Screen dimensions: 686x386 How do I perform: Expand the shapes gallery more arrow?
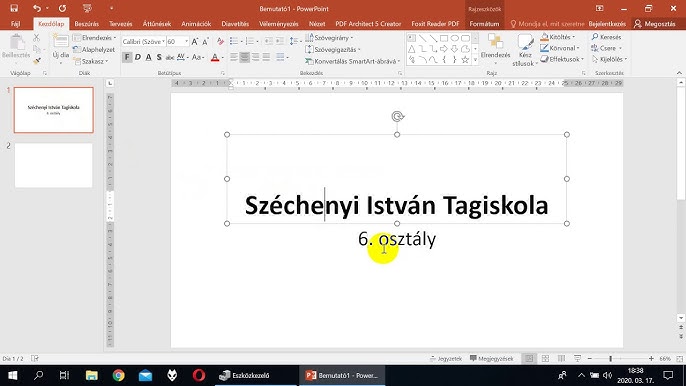point(476,60)
